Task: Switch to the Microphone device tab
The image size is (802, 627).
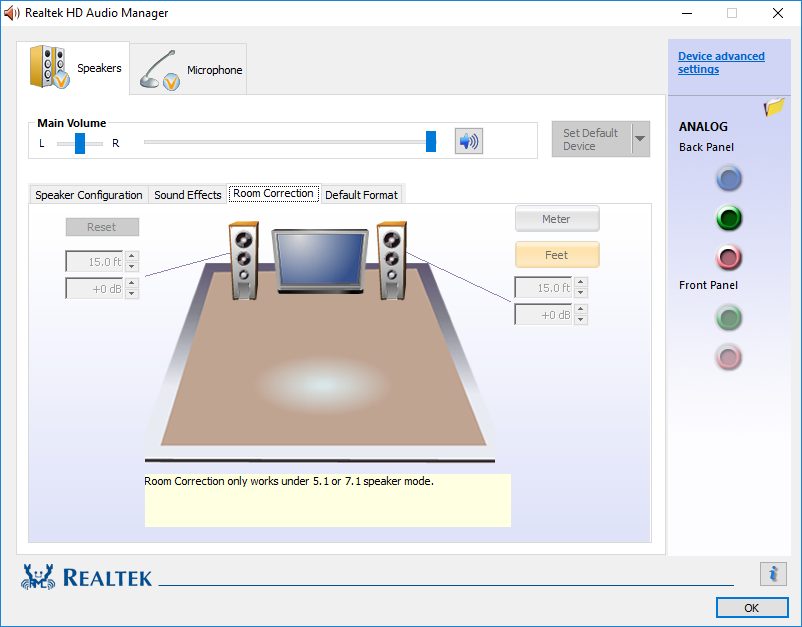Action: 188,70
